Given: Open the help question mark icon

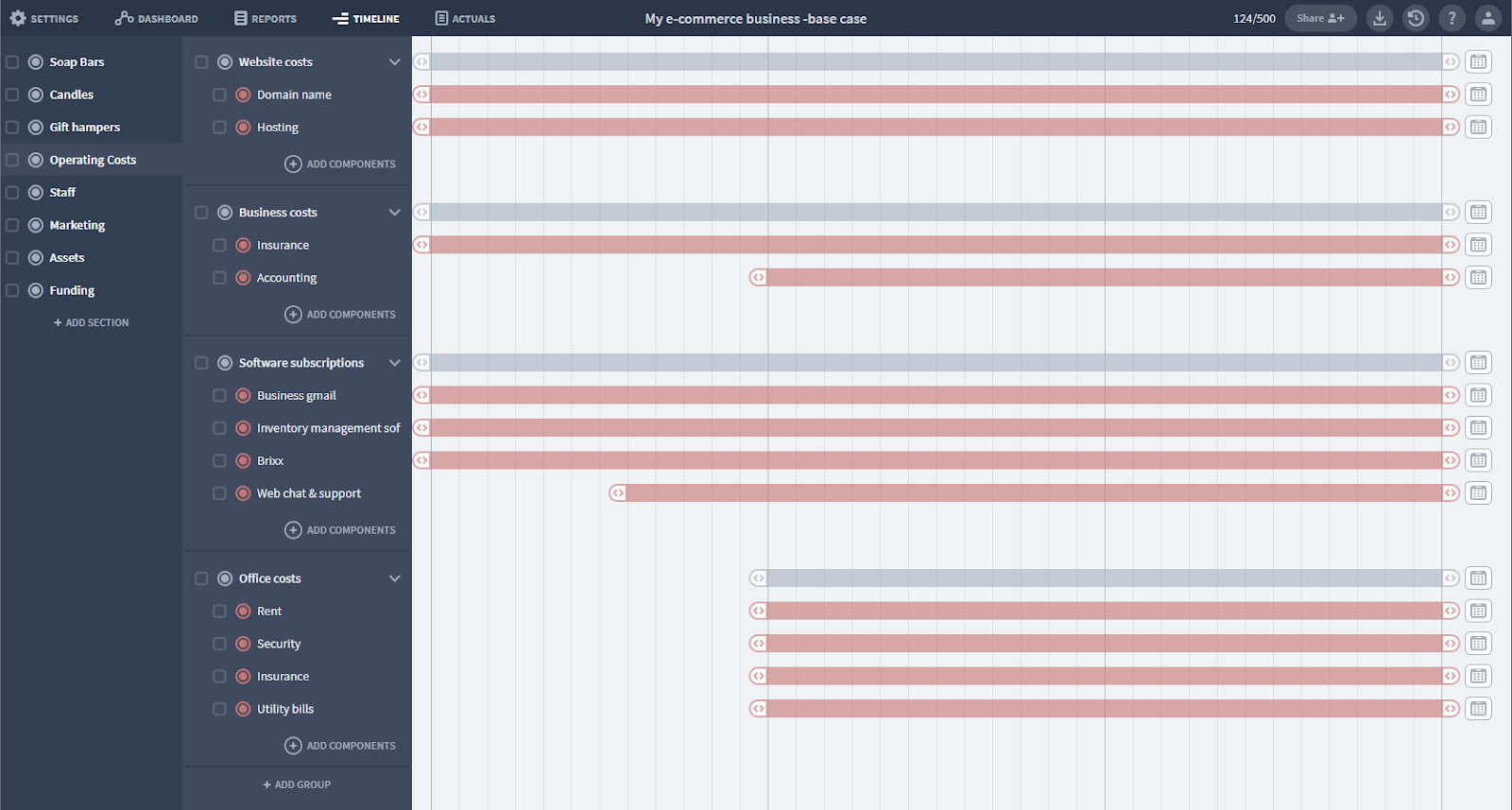Looking at the screenshot, I should pyautogui.click(x=1452, y=18).
